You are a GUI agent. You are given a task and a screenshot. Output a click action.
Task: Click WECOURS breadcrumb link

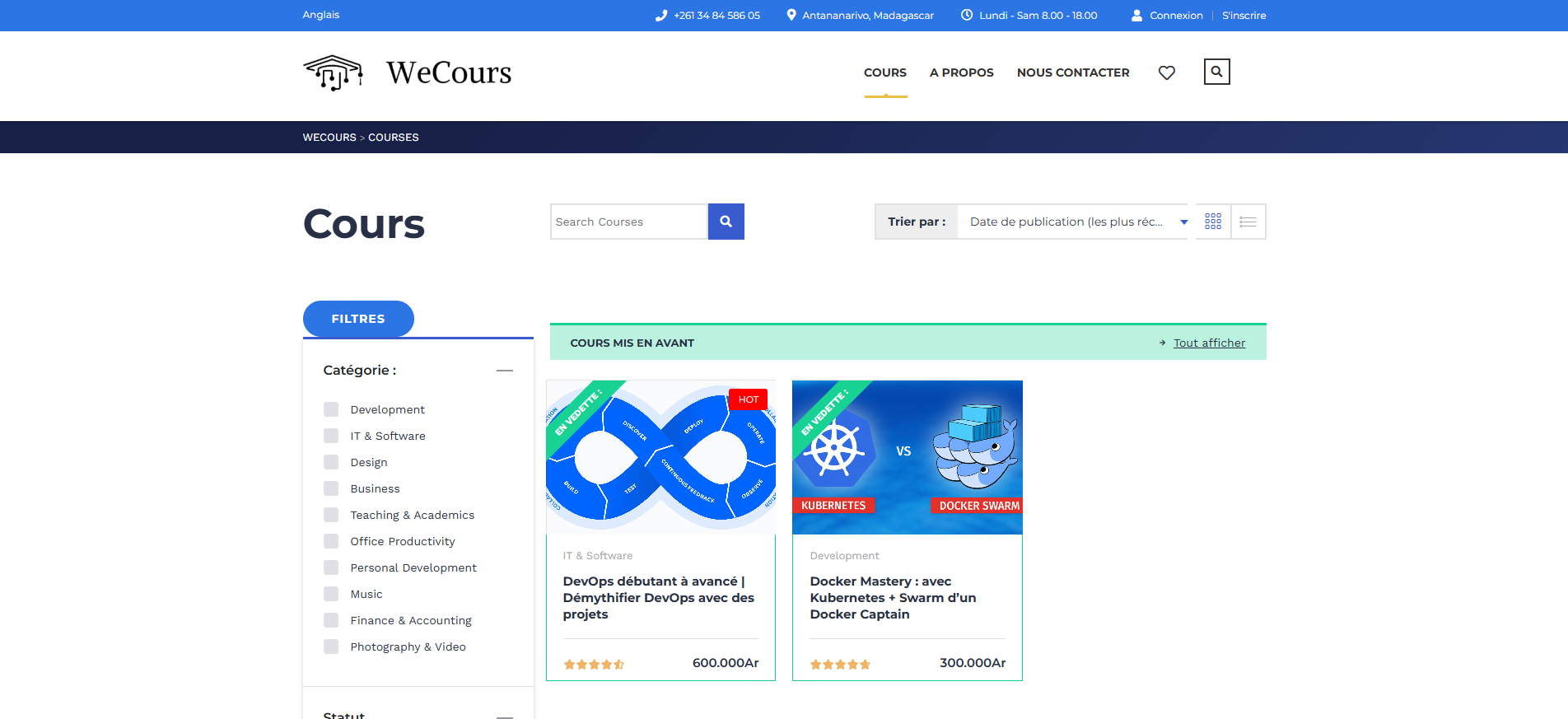click(329, 138)
